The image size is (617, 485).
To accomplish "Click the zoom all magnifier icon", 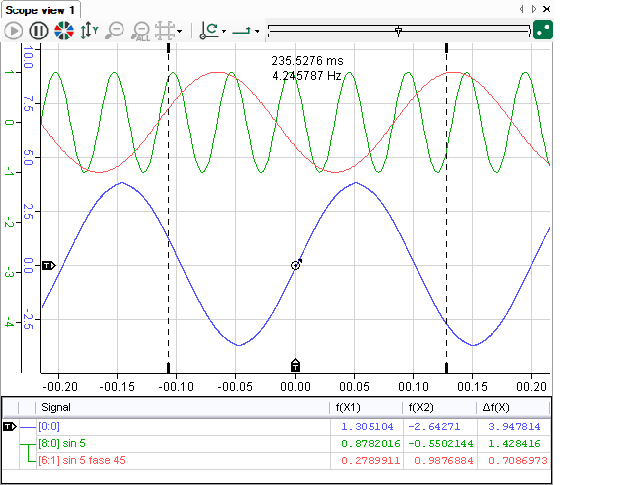I will click(x=142, y=30).
